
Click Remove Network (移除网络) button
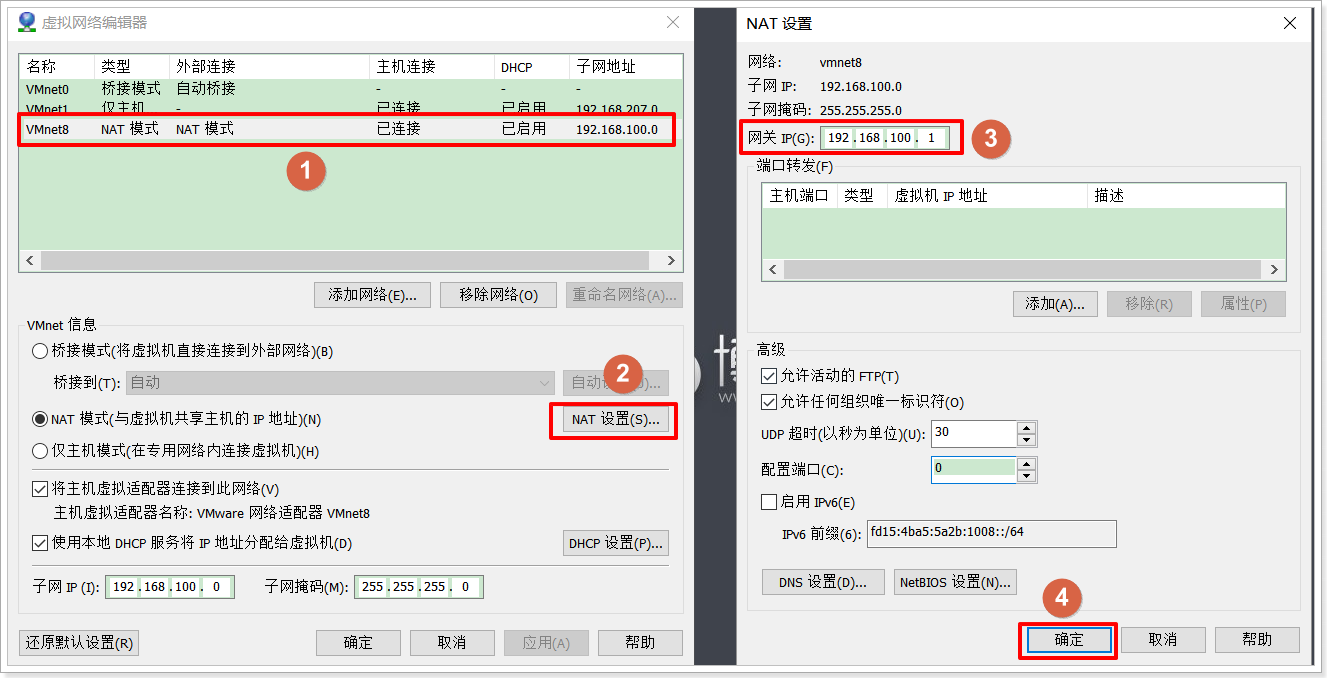[498, 295]
